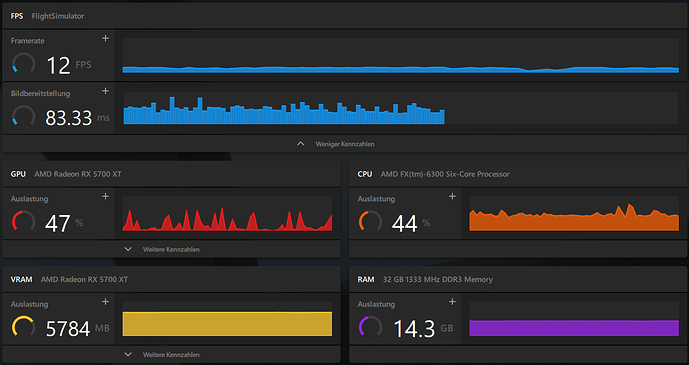Click the GPU heading label

18,174
